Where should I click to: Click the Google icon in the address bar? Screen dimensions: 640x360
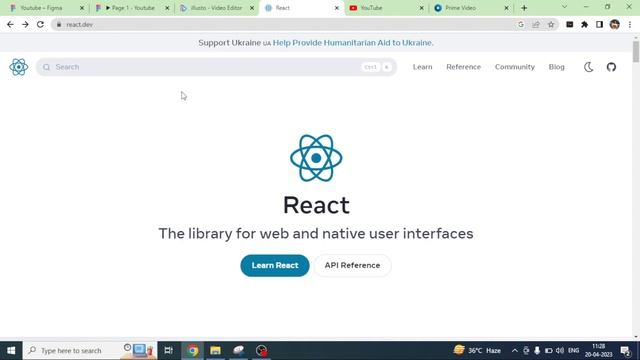pos(521,24)
